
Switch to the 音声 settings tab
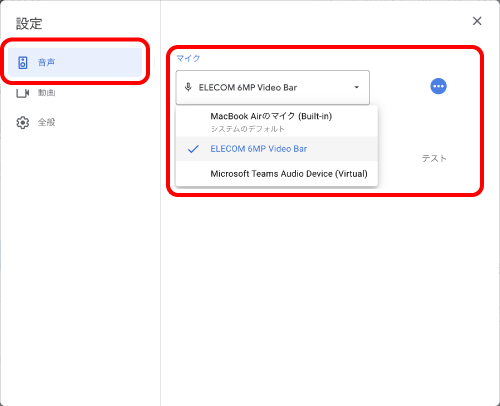click(75, 62)
